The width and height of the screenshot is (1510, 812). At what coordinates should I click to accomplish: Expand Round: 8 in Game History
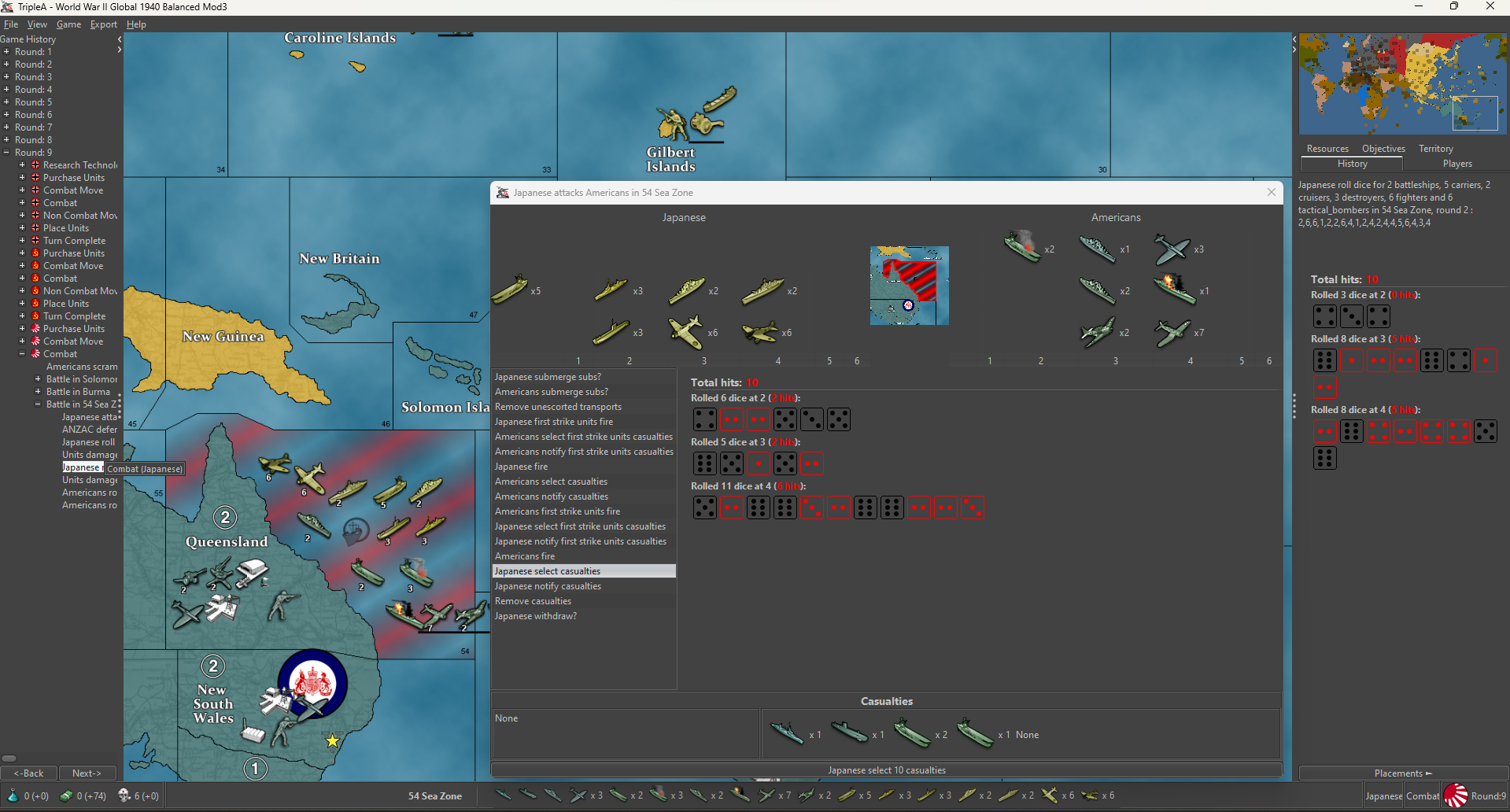[x=6, y=139]
